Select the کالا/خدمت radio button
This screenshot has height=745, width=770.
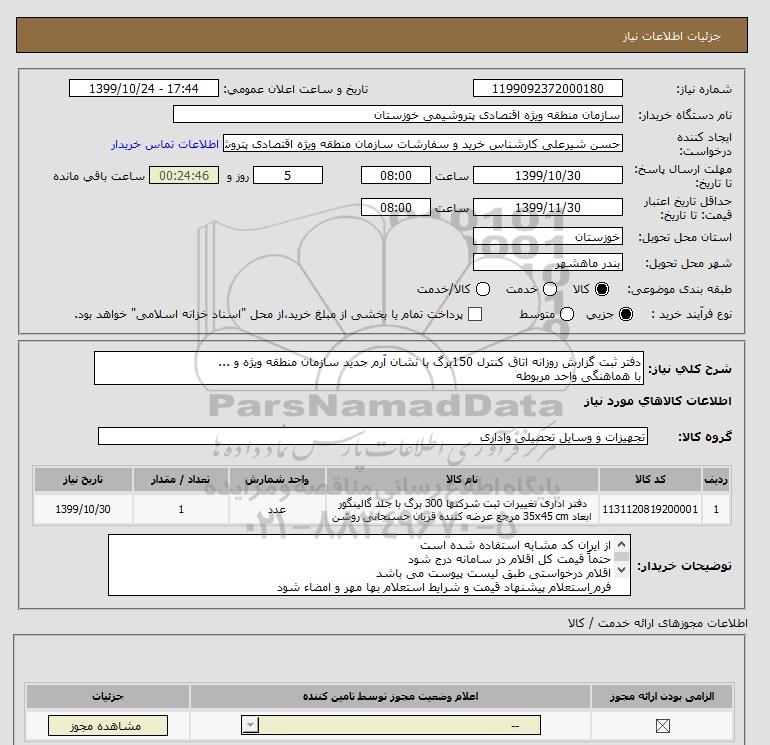point(483,289)
